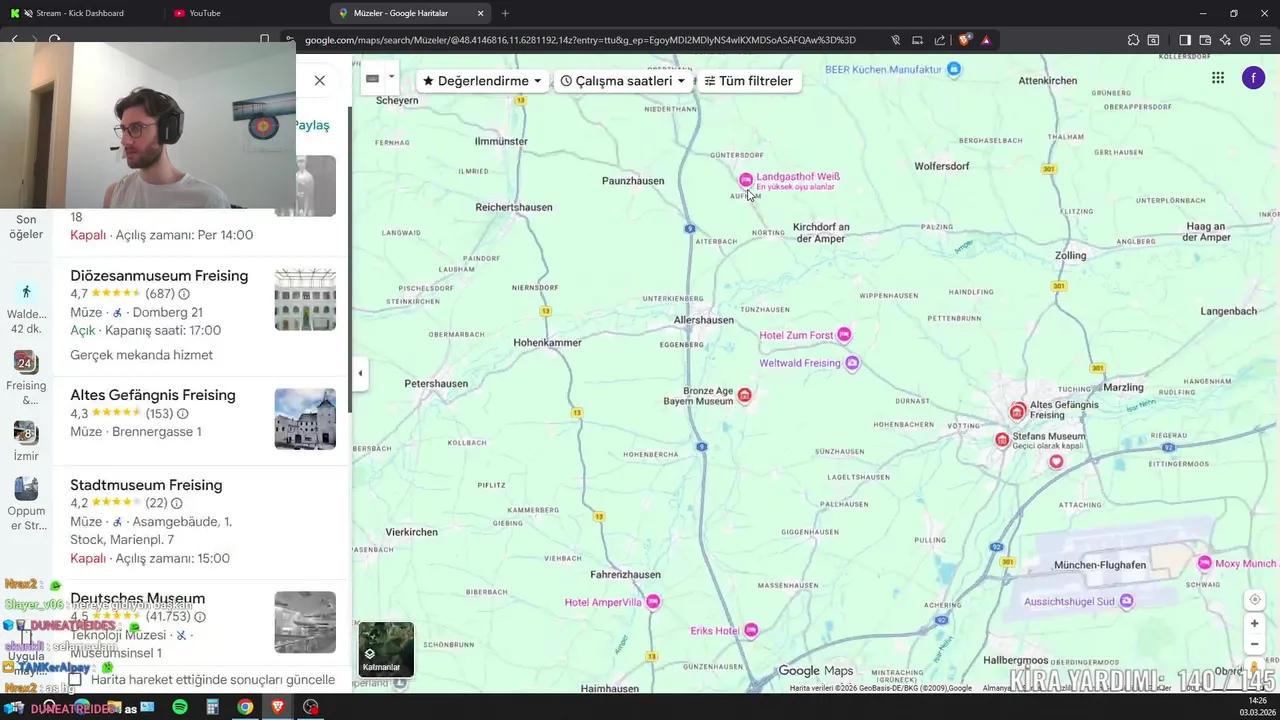Show rating info for Diözesanmuseum Freising
The image size is (1280, 720).
coord(184,294)
